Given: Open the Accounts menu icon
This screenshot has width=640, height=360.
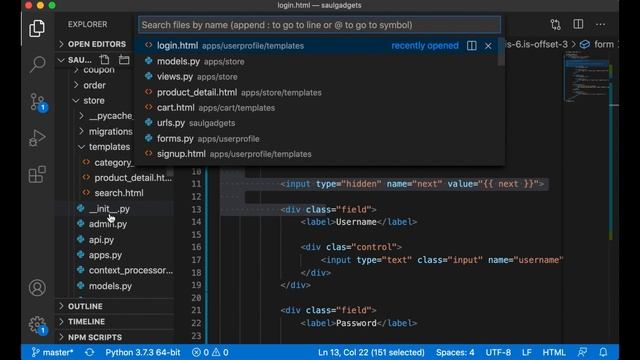Looking at the screenshot, I should (x=37, y=288).
